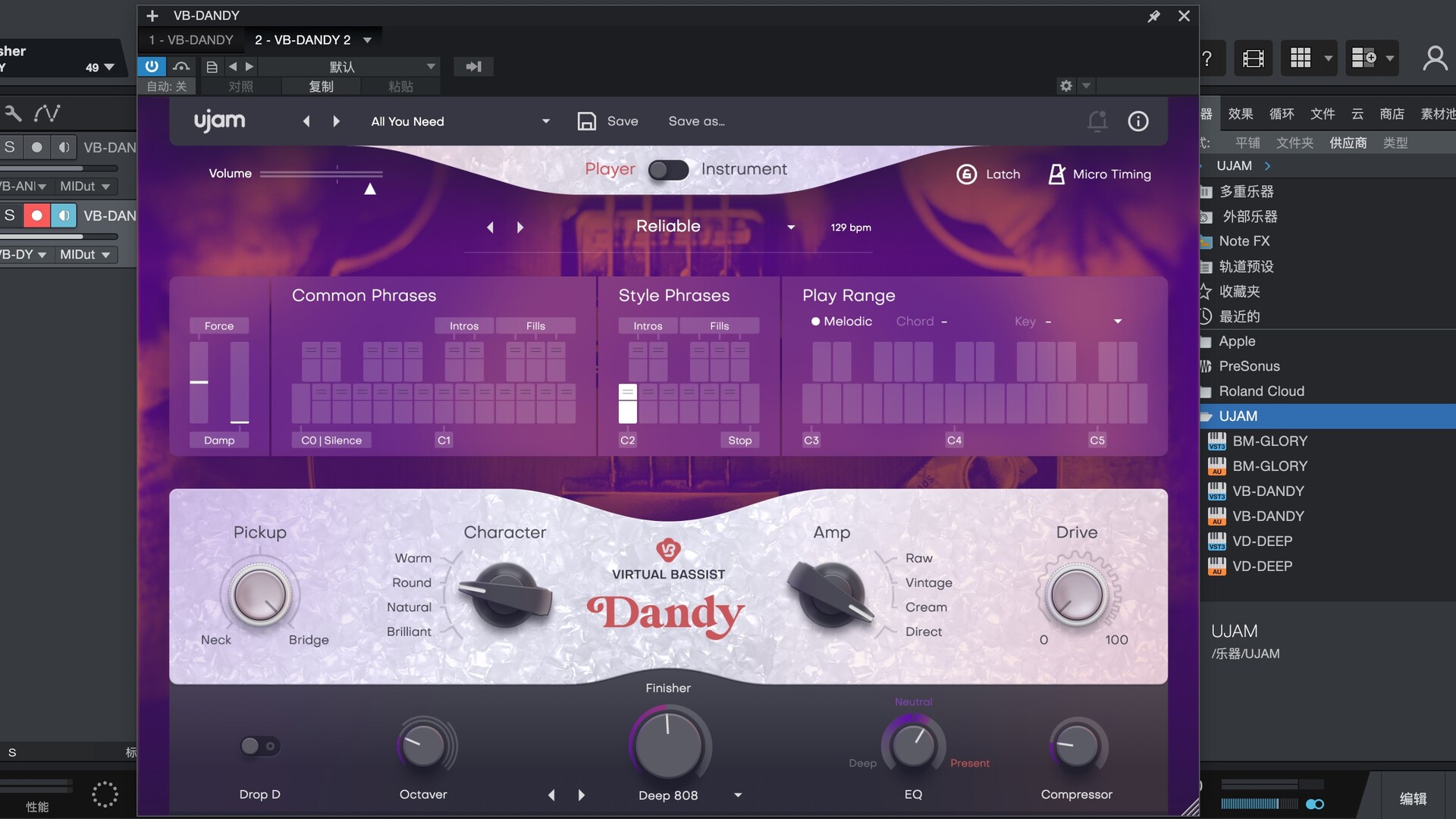
Task: Click the notification bell icon
Action: click(1097, 121)
